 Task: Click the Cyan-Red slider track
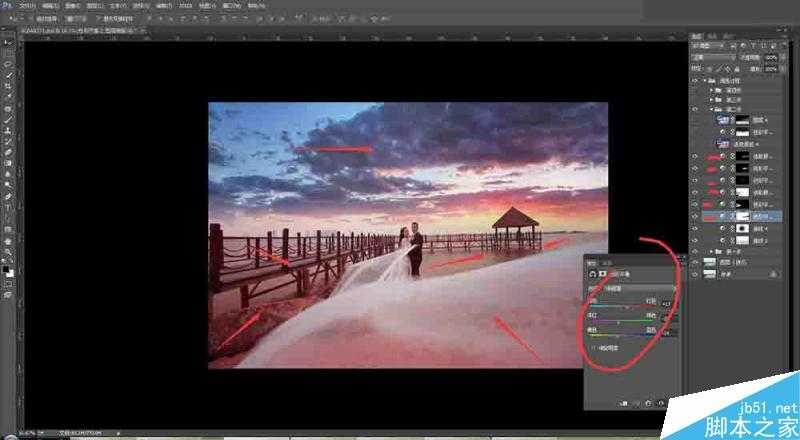[x=622, y=306]
